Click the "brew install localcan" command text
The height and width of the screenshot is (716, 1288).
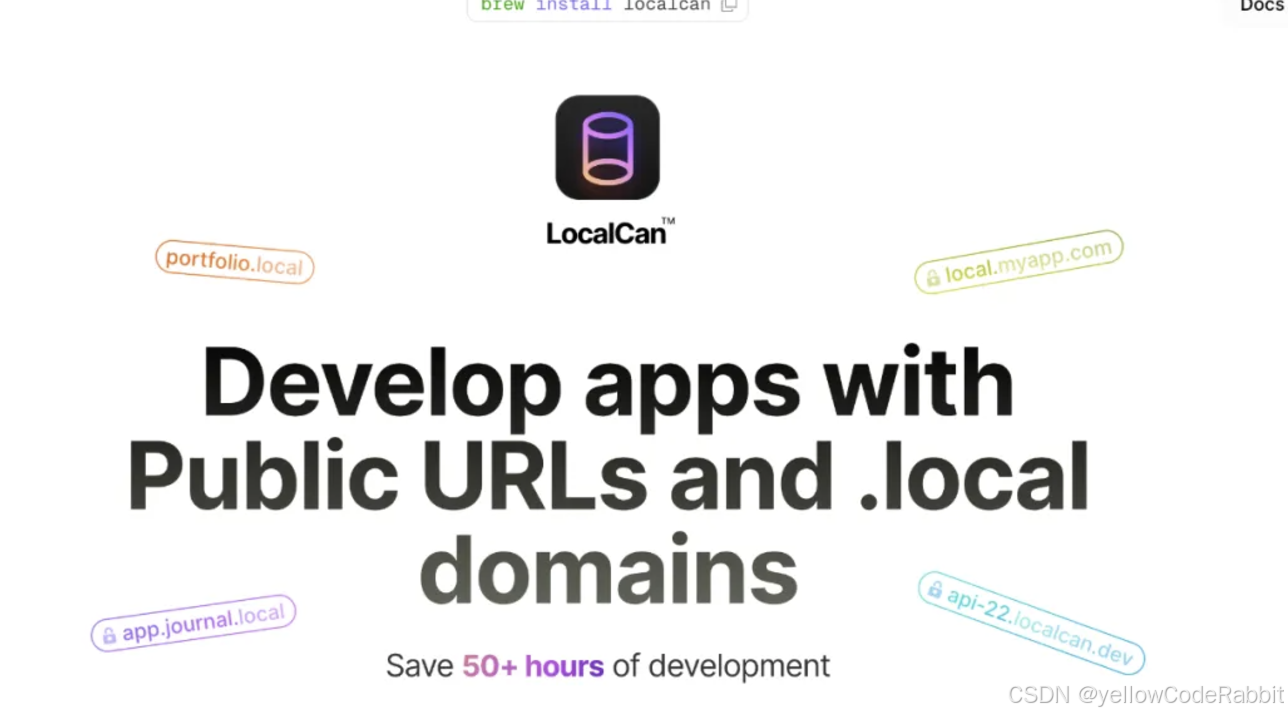click(596, 6)
